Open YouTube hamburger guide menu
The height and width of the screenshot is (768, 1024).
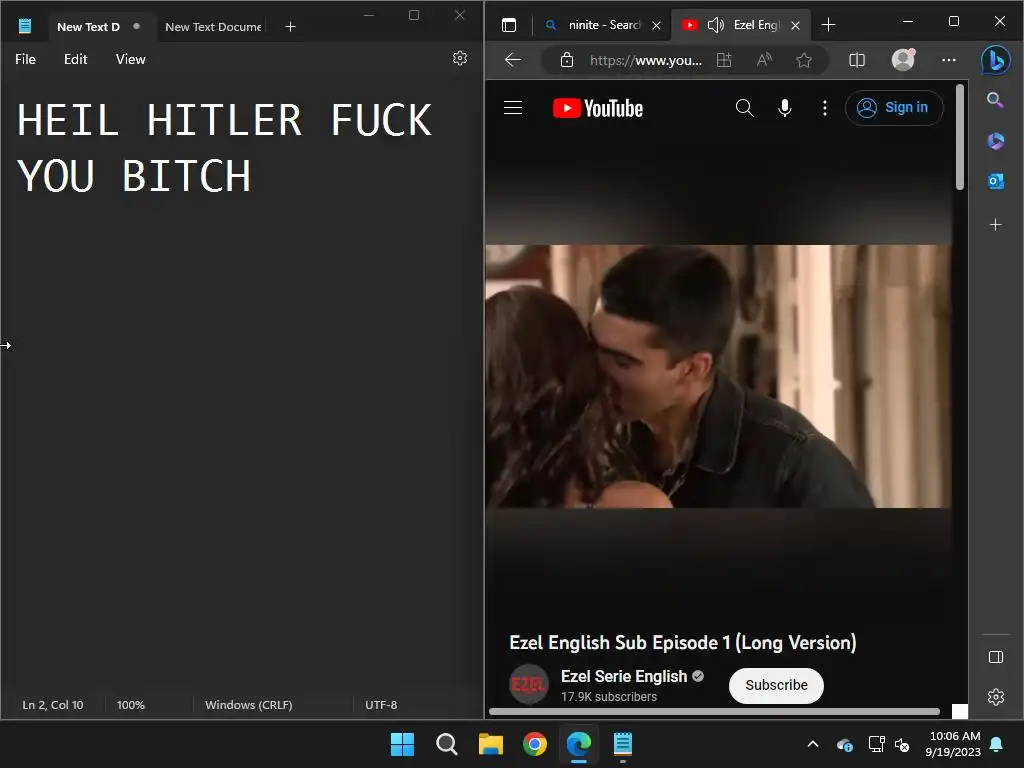click(513, 108)
